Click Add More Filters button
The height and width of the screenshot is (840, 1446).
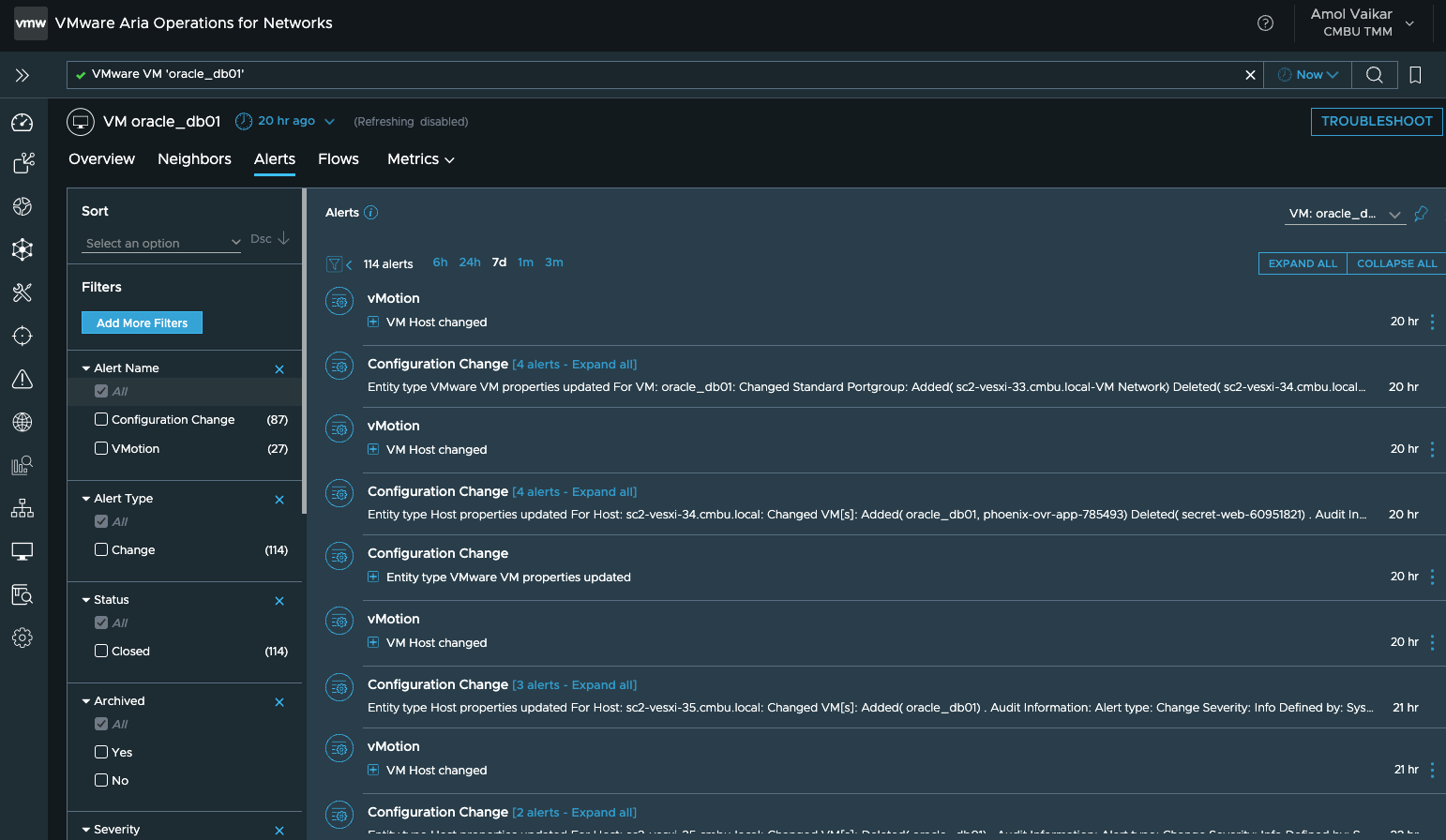click(142, 322)
